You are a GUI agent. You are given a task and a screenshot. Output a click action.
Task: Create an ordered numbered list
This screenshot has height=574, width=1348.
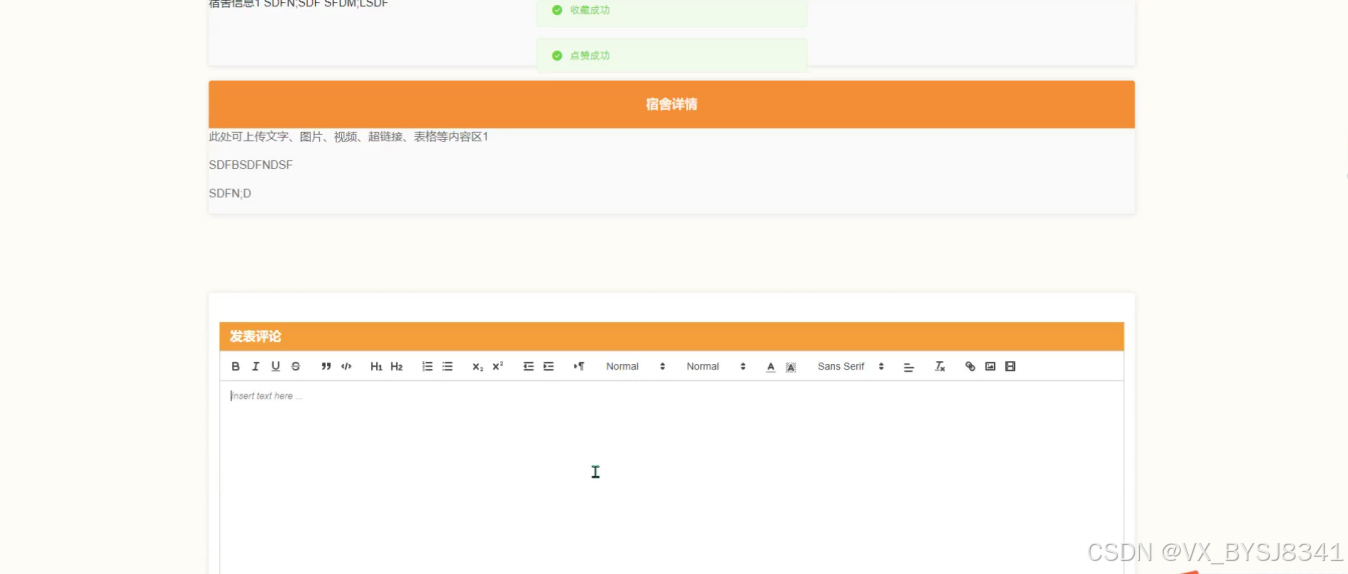click(427, 367)
